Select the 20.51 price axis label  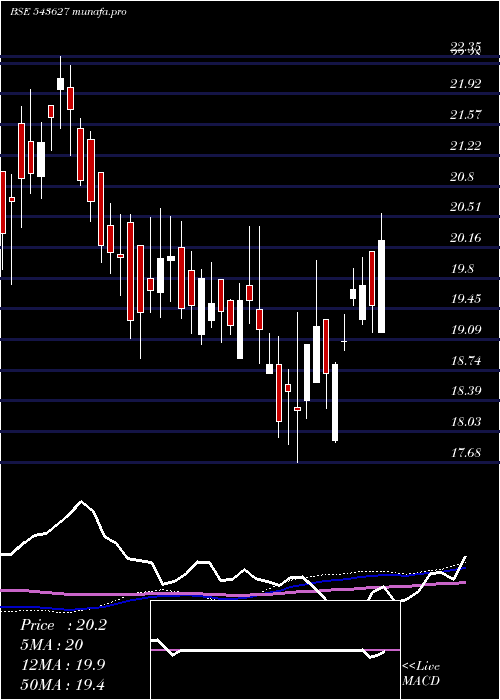pos(466,207)
